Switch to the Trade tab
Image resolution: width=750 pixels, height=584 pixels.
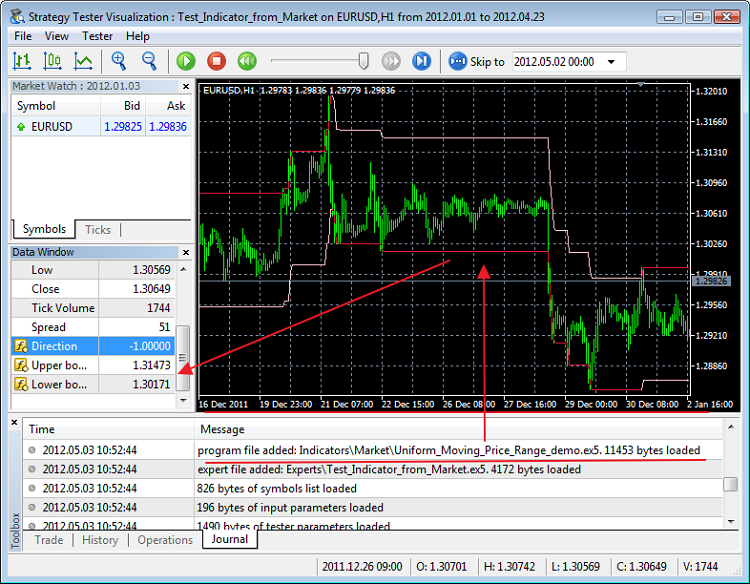(49, 540)
